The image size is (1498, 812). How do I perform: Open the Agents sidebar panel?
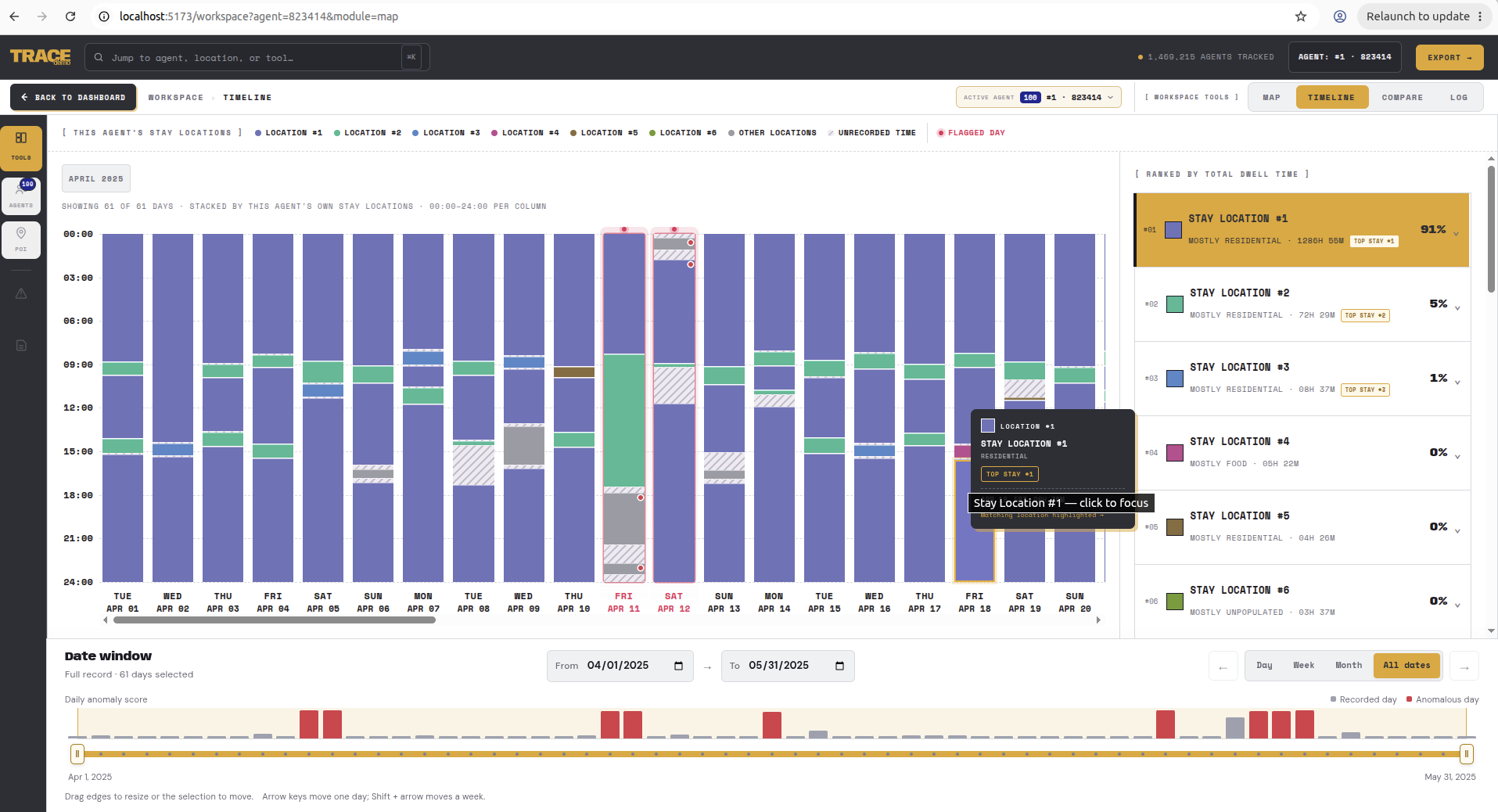tap(21, 196)
